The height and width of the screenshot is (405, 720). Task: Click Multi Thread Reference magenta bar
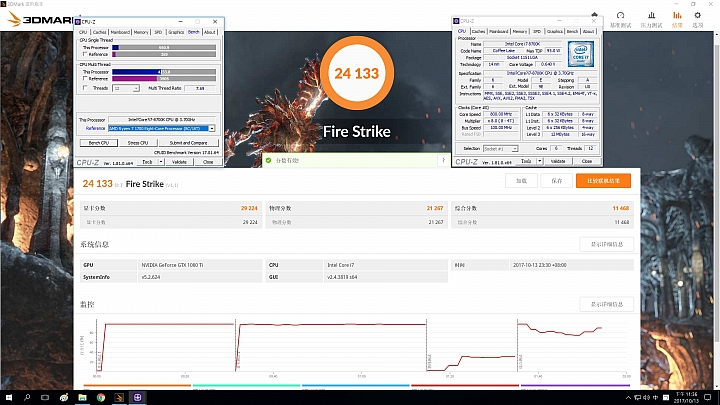[x=135, y=79]
